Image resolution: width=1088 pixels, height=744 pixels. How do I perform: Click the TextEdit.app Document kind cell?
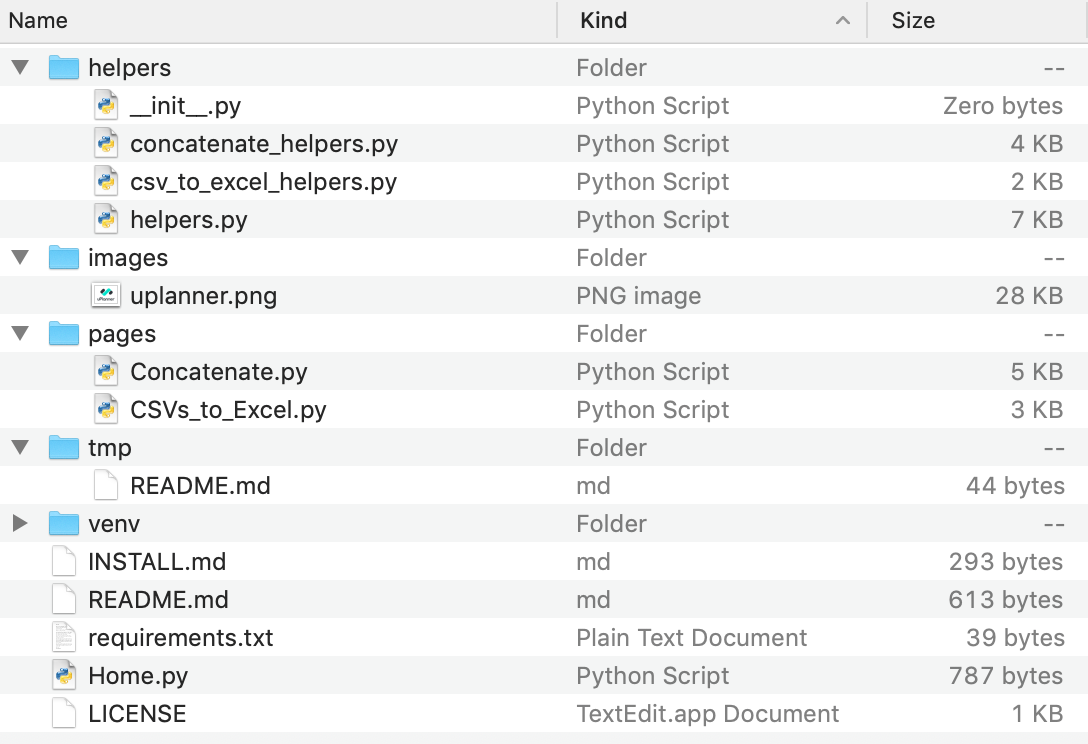[707, 713]
